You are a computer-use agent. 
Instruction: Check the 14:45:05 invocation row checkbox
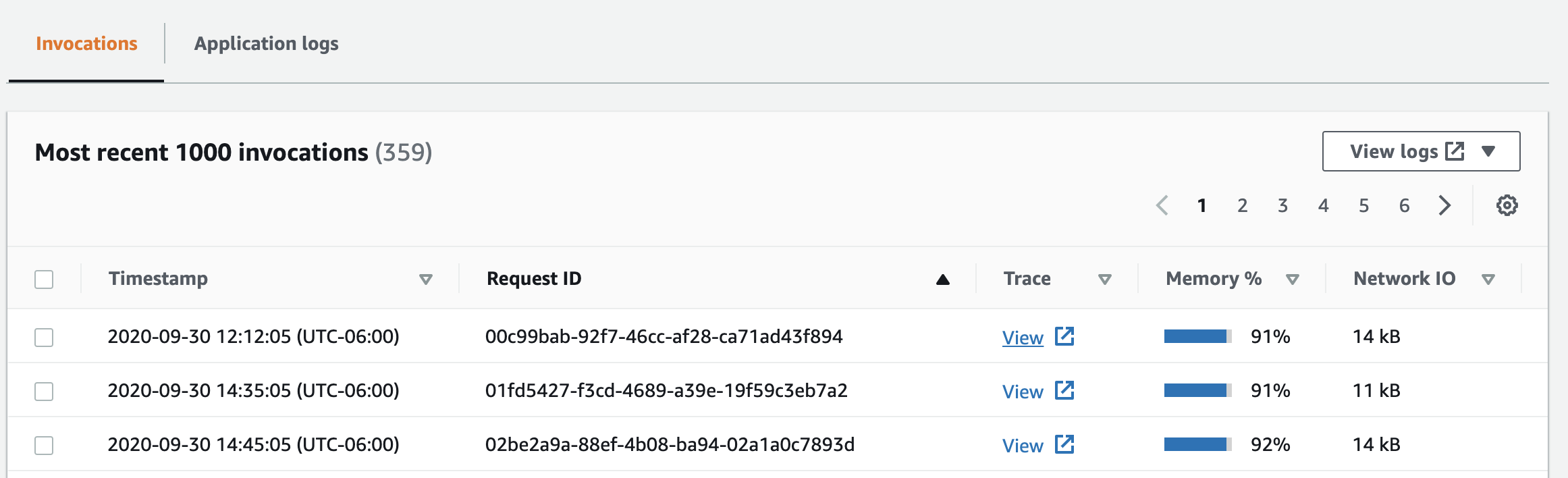coord(44,445)
